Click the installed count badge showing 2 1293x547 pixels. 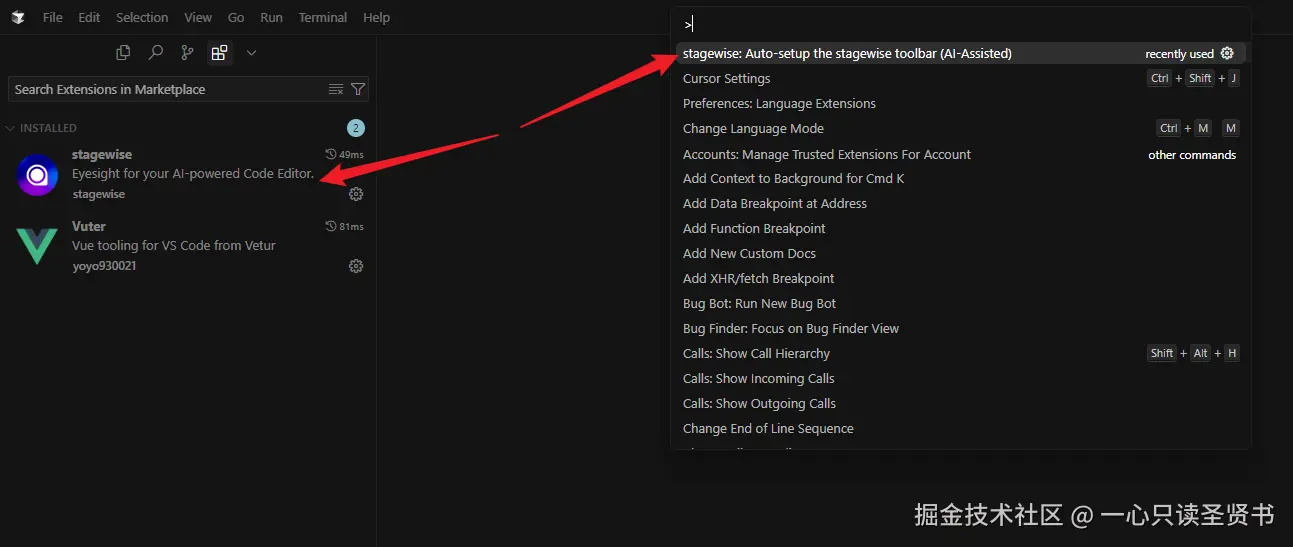coord(356,128)
